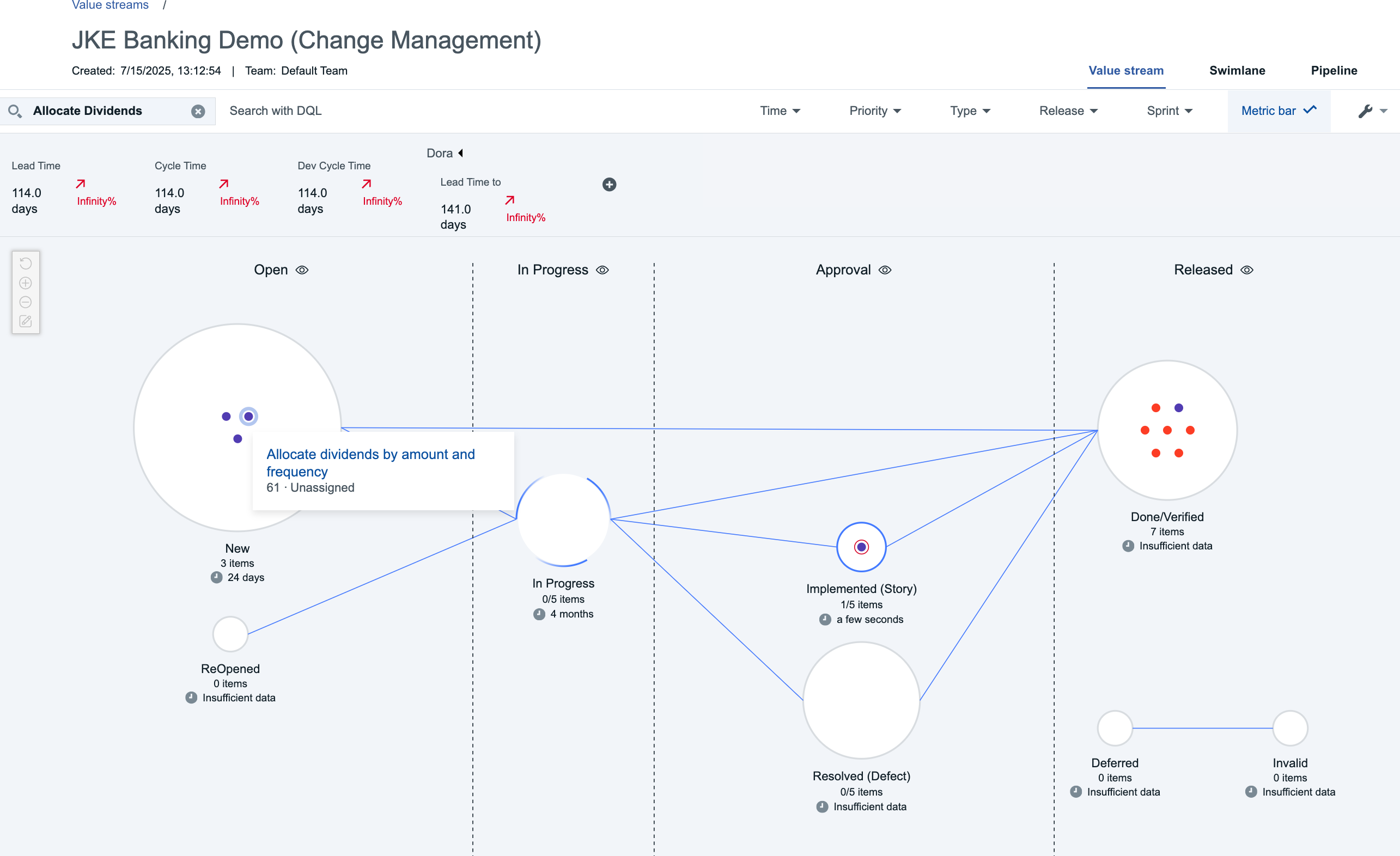The height and width of the screenshot is (856, 1400).
Task: Open the Type filter dropdown
Action: click(x=970, y=111)
